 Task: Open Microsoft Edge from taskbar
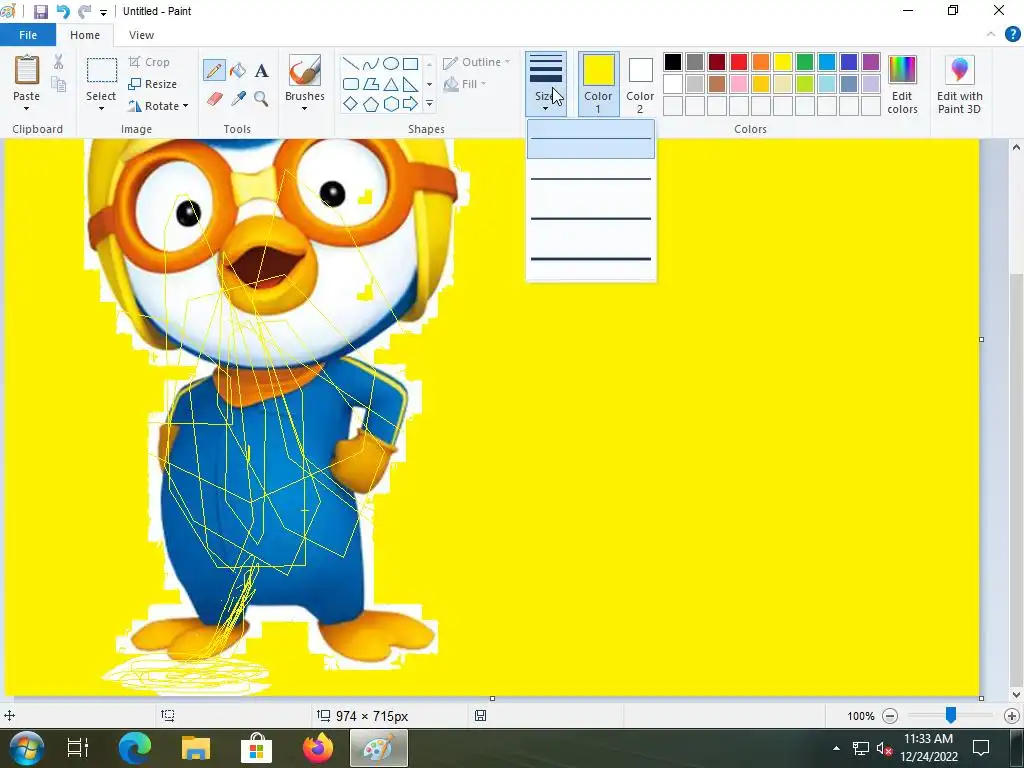pyautogui.click(x=135, y=748)
